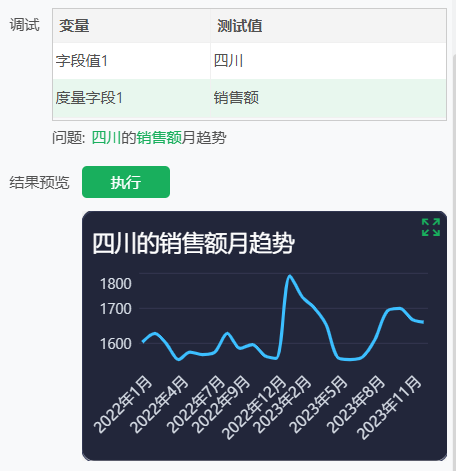The height and width of the screenshot is (471, 456).
Task: Click the 2022年7月 axis label
Action: 196,404
